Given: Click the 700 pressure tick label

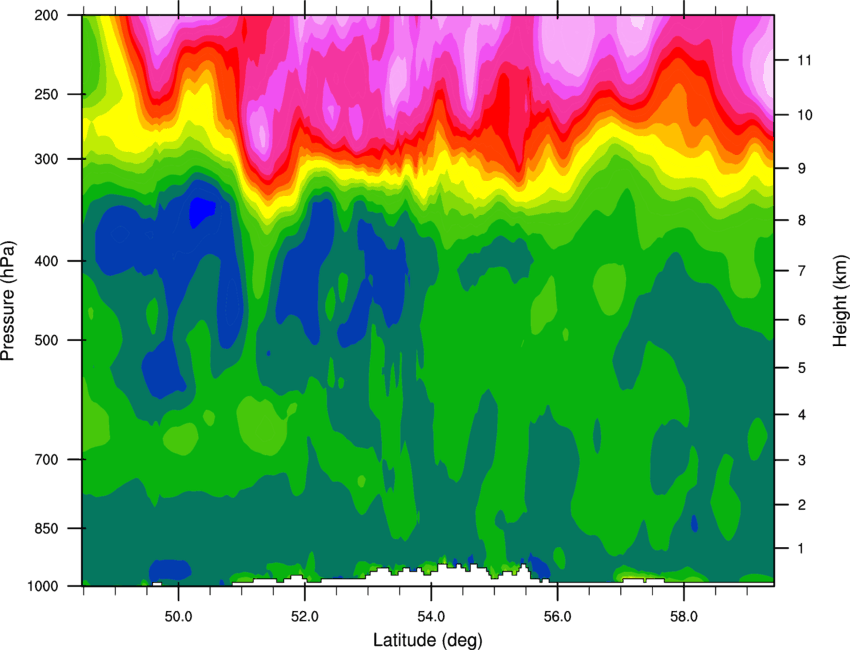Looking at the screenshot, I should click(46, 460).
